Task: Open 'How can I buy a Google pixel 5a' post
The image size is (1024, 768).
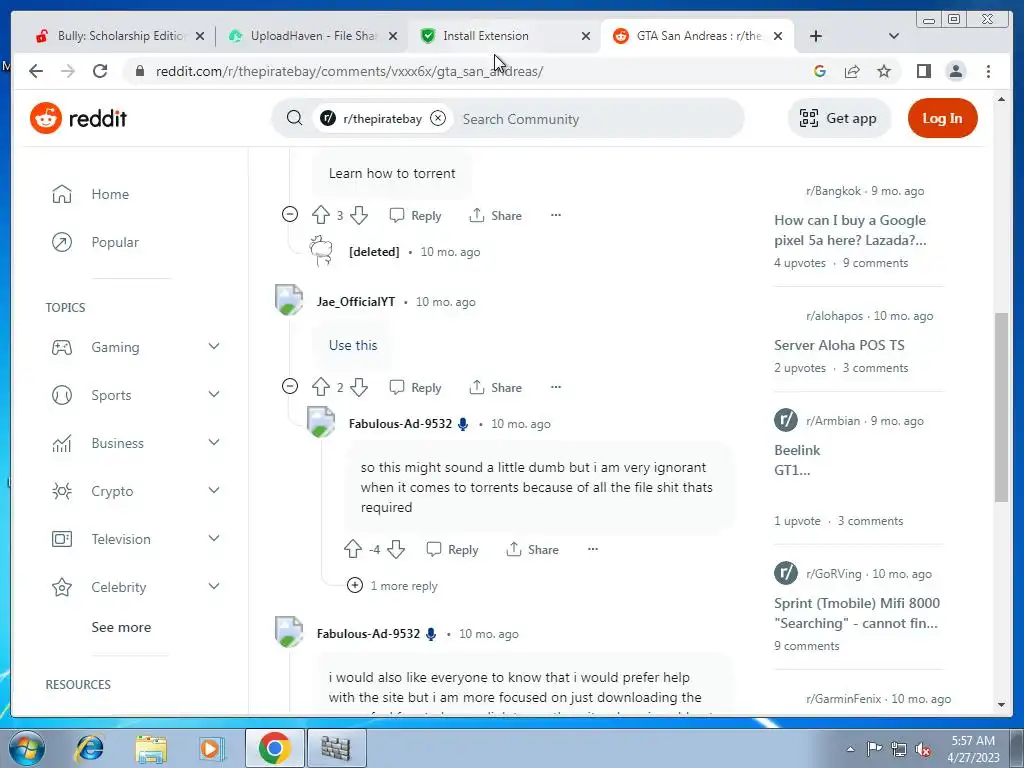Action: (850, 230)
